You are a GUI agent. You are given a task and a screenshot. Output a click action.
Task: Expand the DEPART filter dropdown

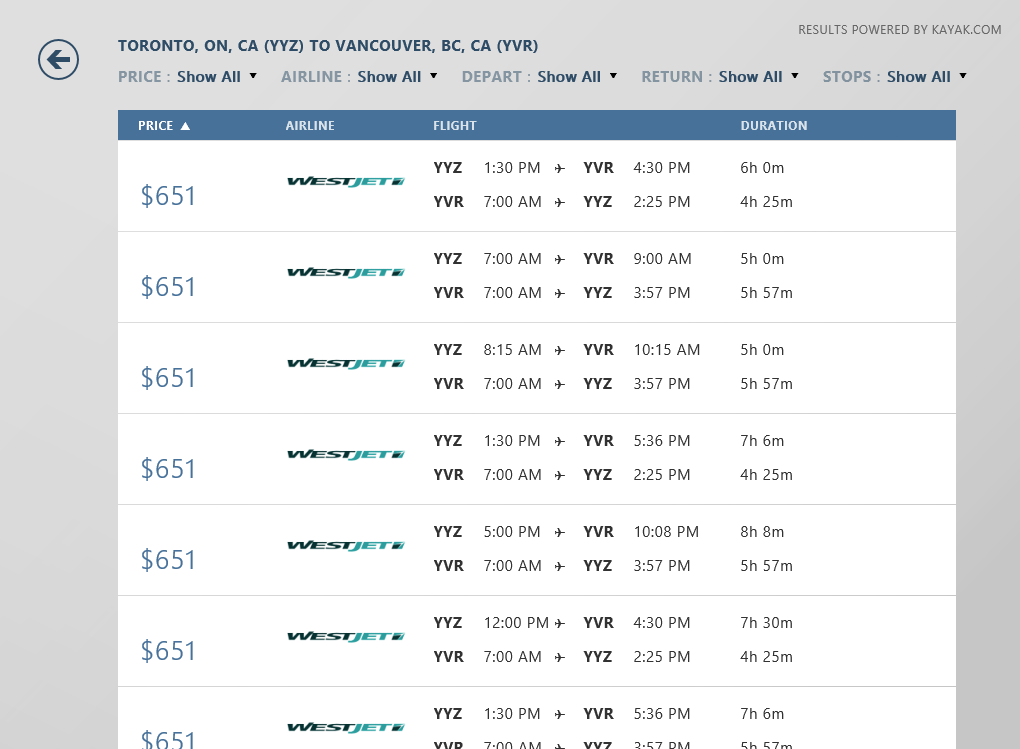pyautogui.click(x=539, y=77)
